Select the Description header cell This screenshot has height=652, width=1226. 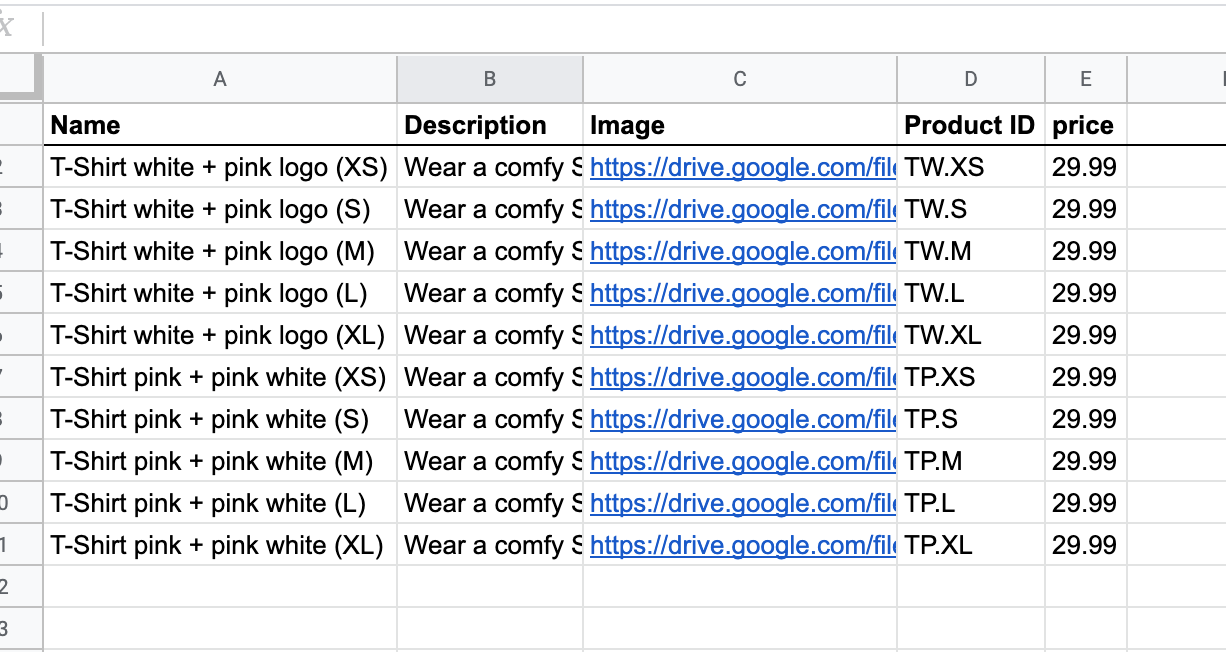[x=490, y=125]
